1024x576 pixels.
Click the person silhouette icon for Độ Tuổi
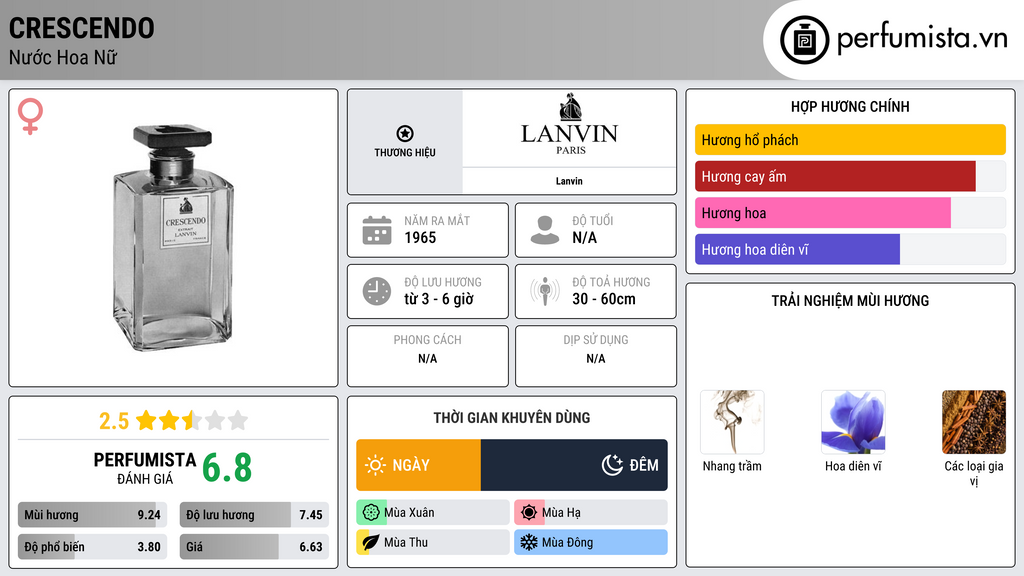click(x=545, y=230)
